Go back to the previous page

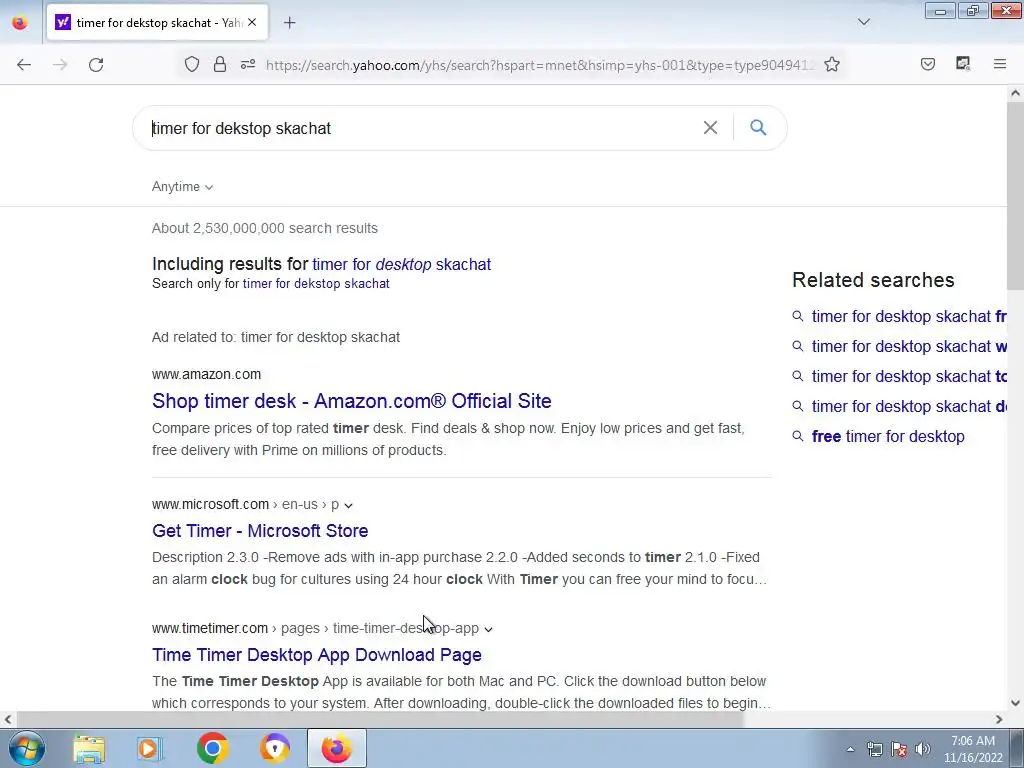coord(24,65)
